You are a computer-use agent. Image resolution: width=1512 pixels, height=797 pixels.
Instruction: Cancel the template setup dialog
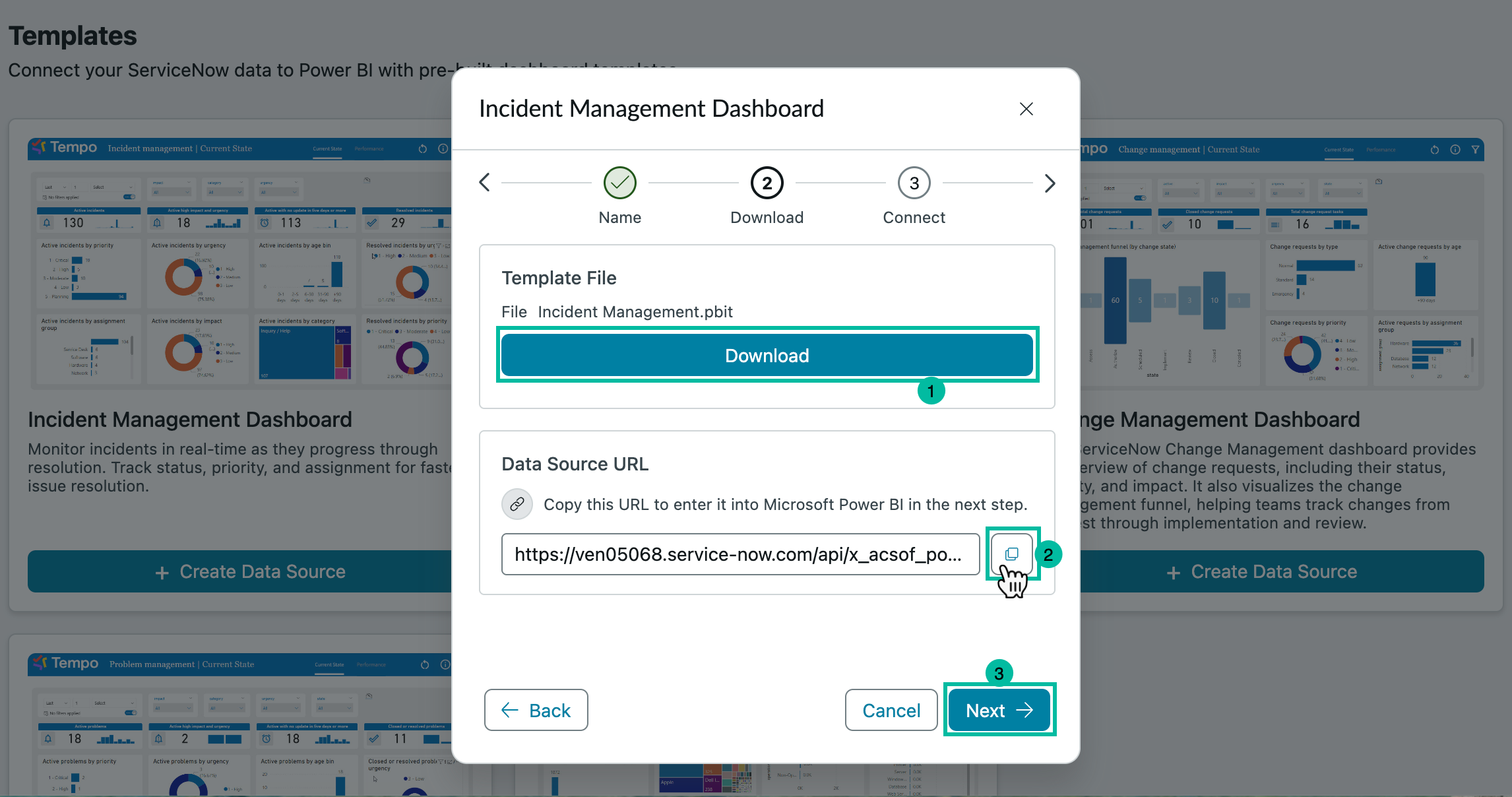[891, 710]
